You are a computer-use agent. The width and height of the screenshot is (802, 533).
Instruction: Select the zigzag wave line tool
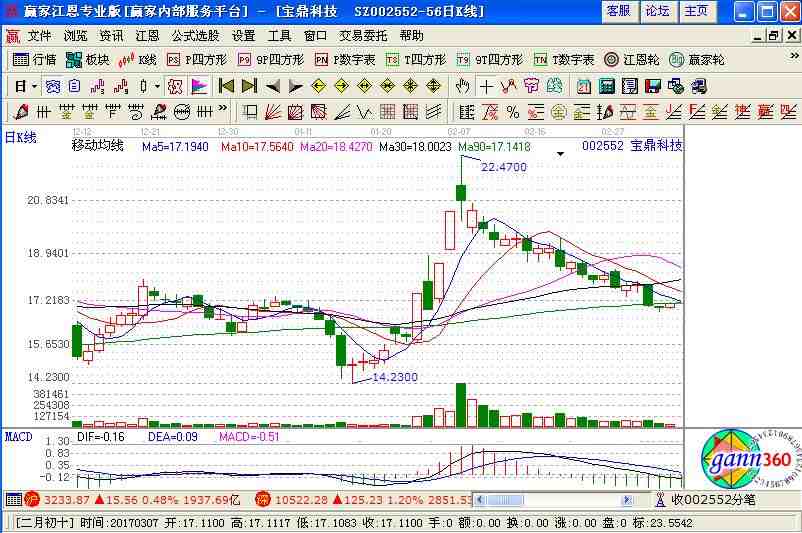(x=364, y=112)
